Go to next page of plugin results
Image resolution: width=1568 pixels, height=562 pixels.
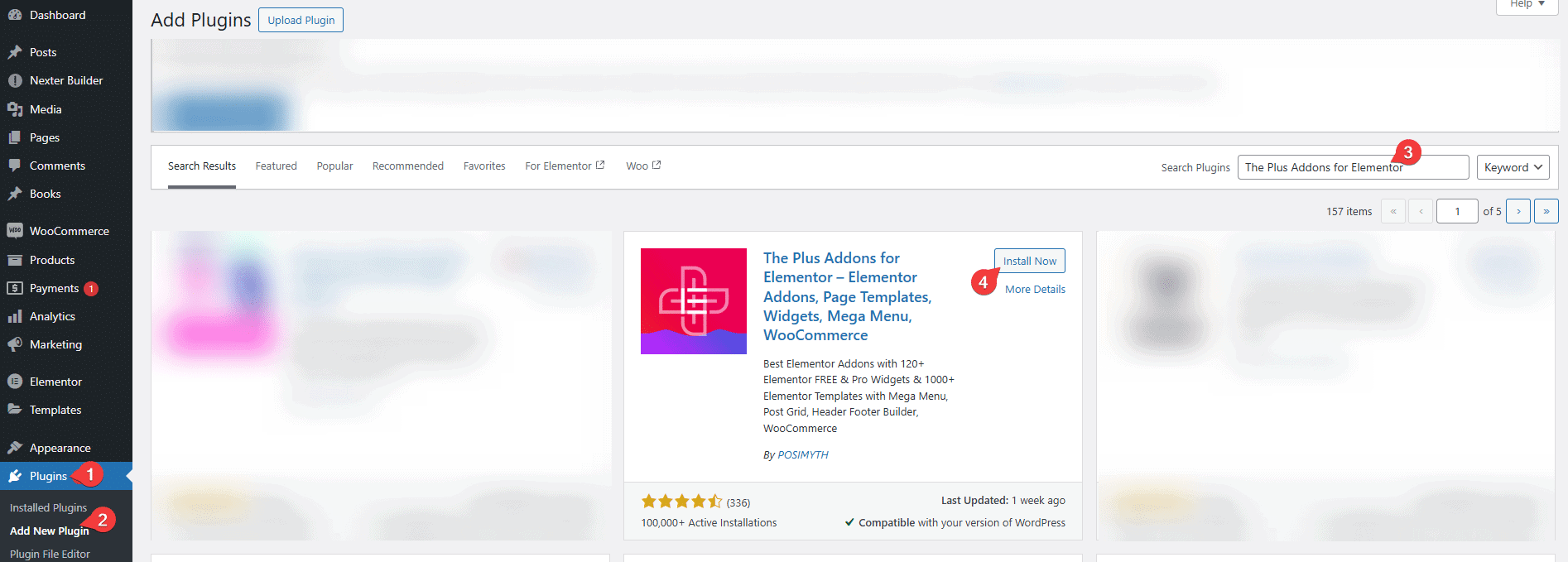coord(1517,211)
